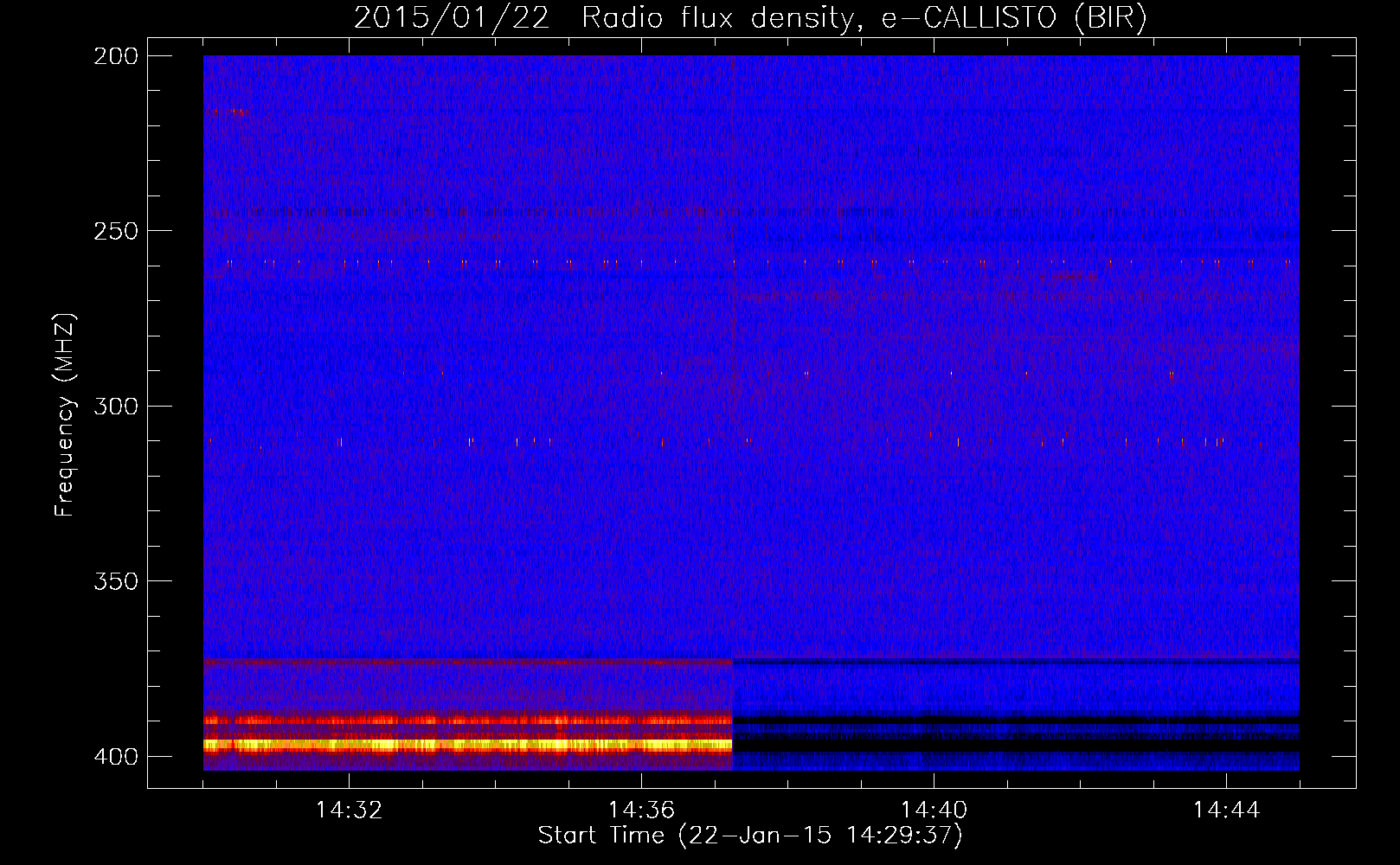Click the 14:40 time tick label
Screen dimensions: 1400x865
934,810
